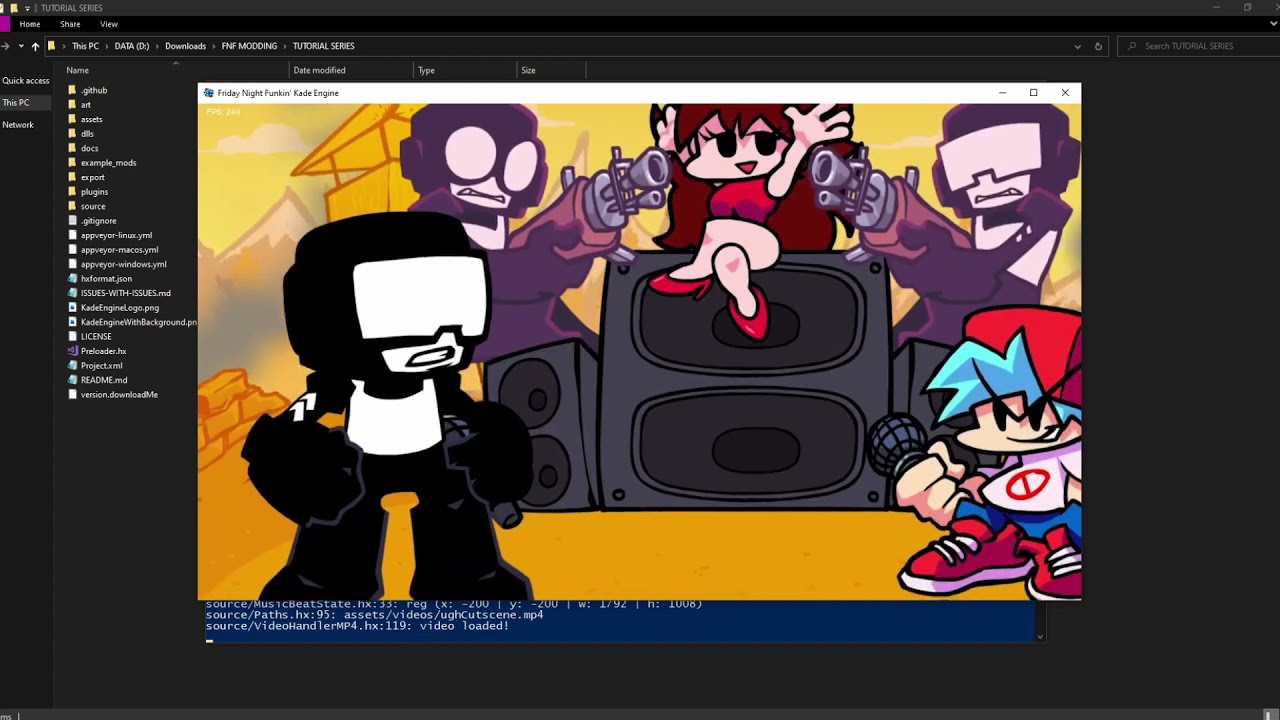Open the purple File menu tab
1280x720 pixels.
(x=4, y=24)
